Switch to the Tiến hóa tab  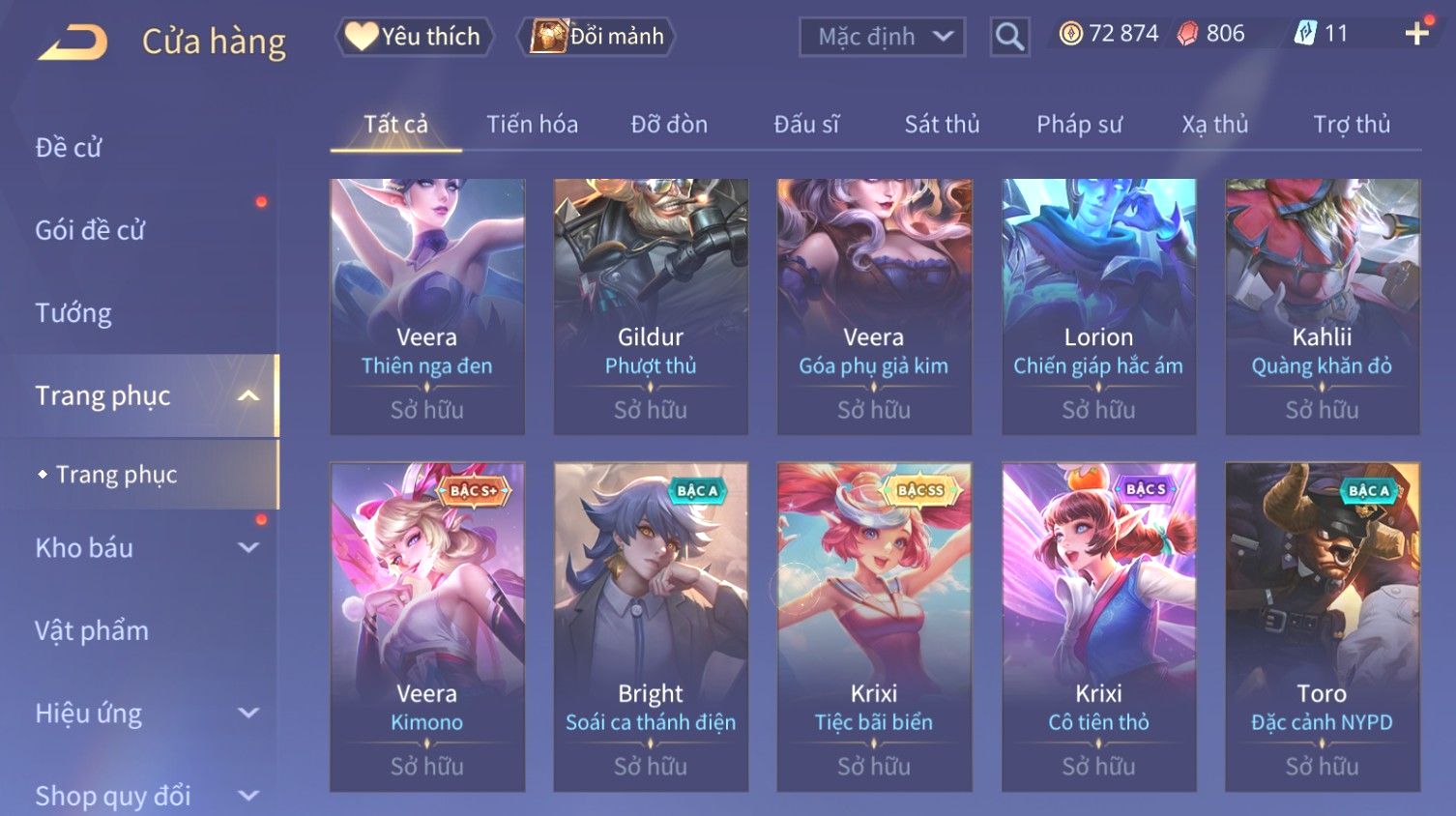pos(532,124)
